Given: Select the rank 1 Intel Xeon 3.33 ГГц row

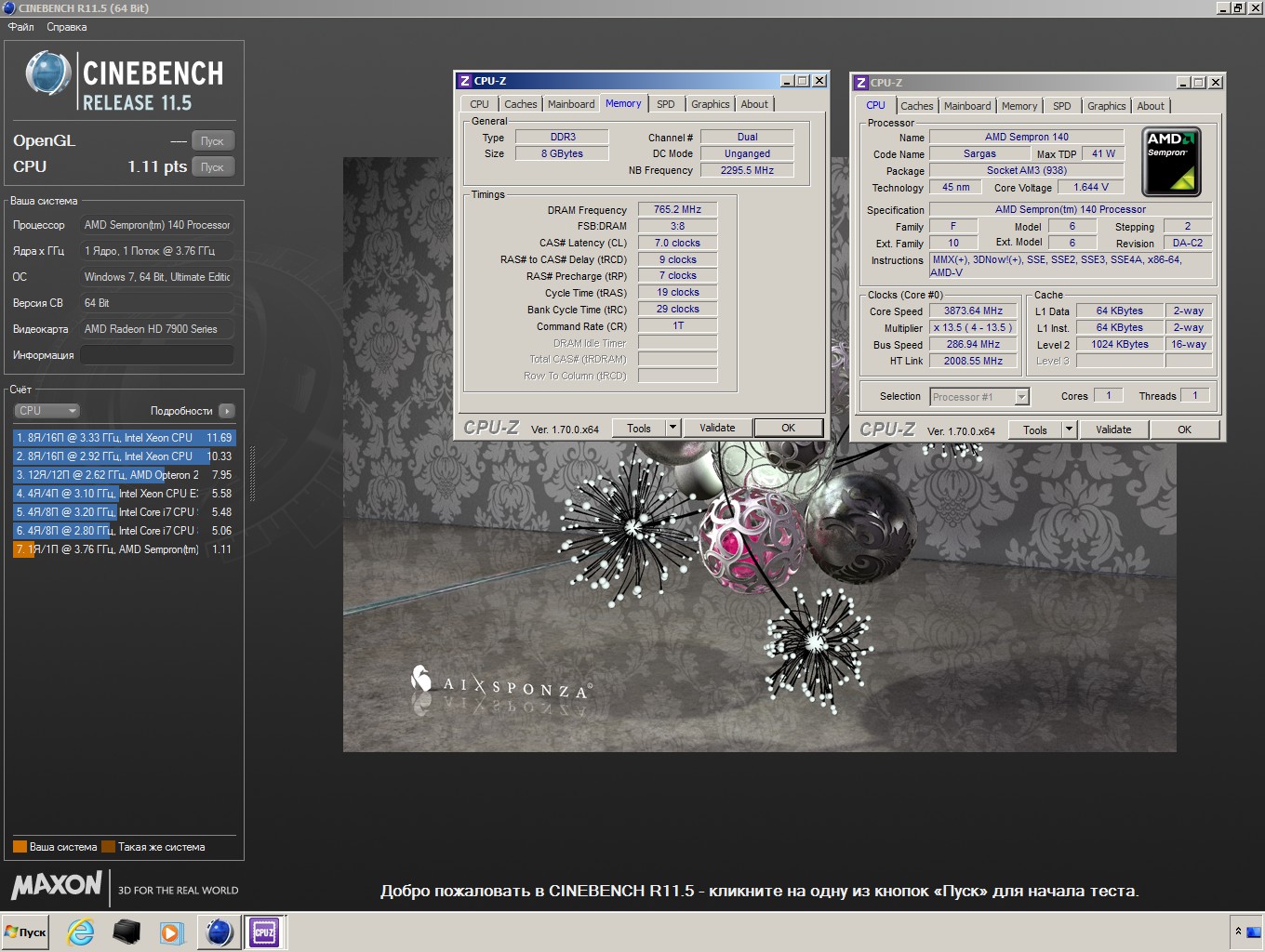Looking at the screenshot, I should click(x=125, y=438).
